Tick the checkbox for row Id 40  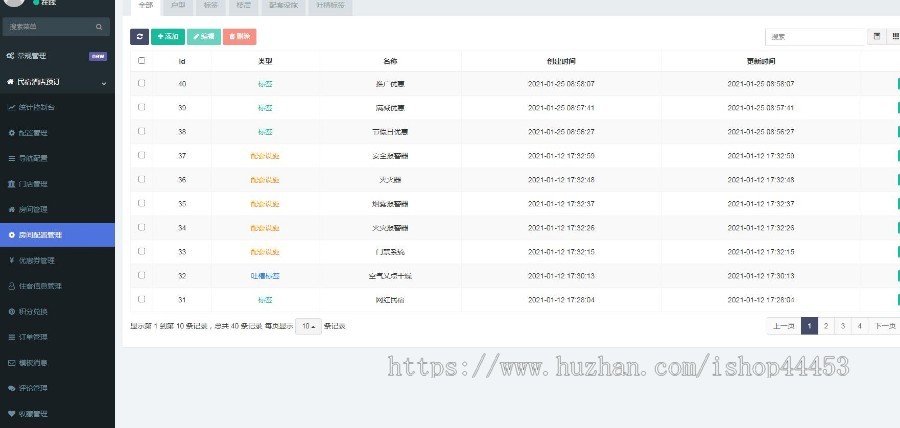tap(142, 83)
